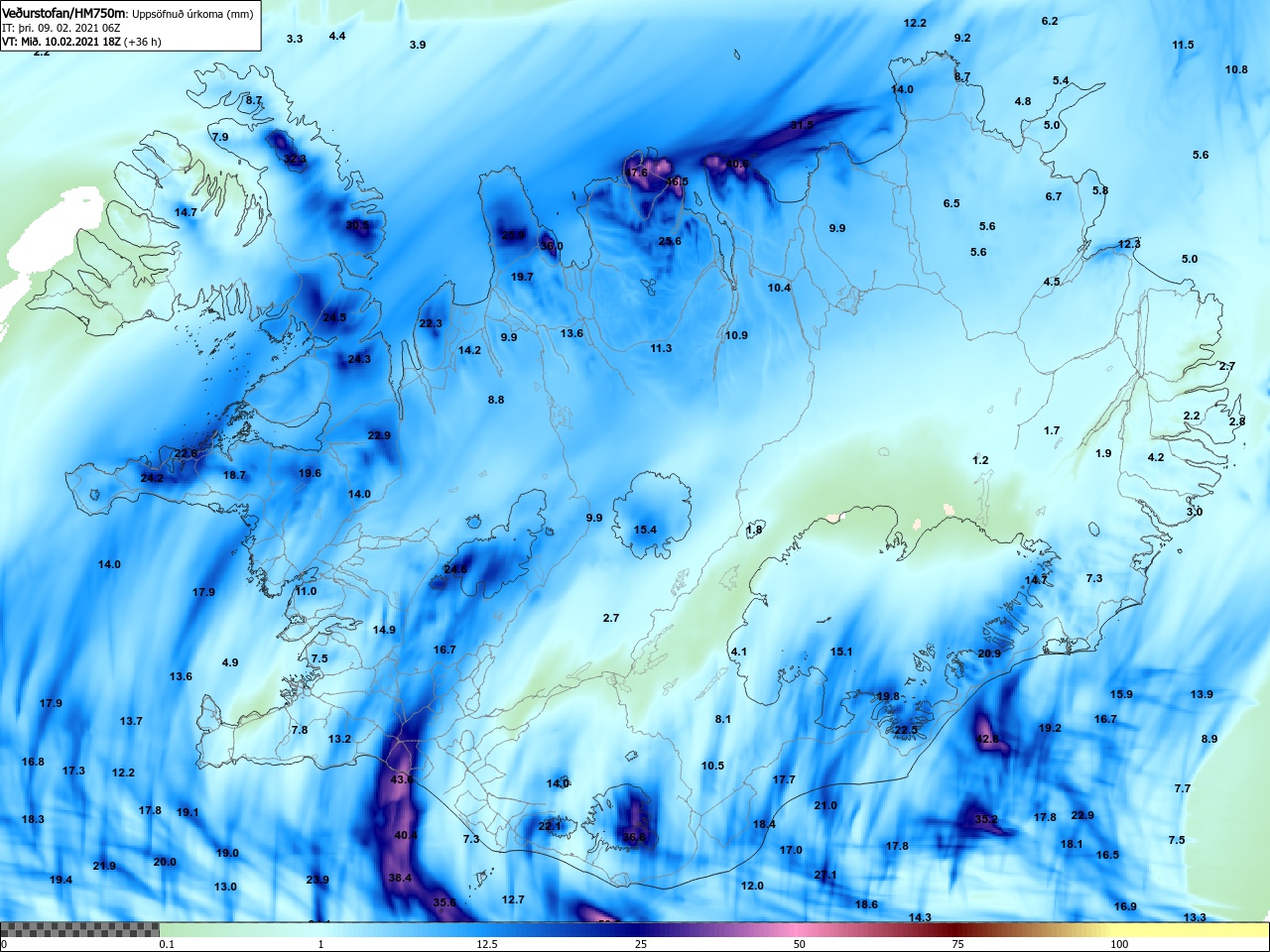Click the precipitation value 19.7
The image size is (1270, 952).
tap(522, 277)
